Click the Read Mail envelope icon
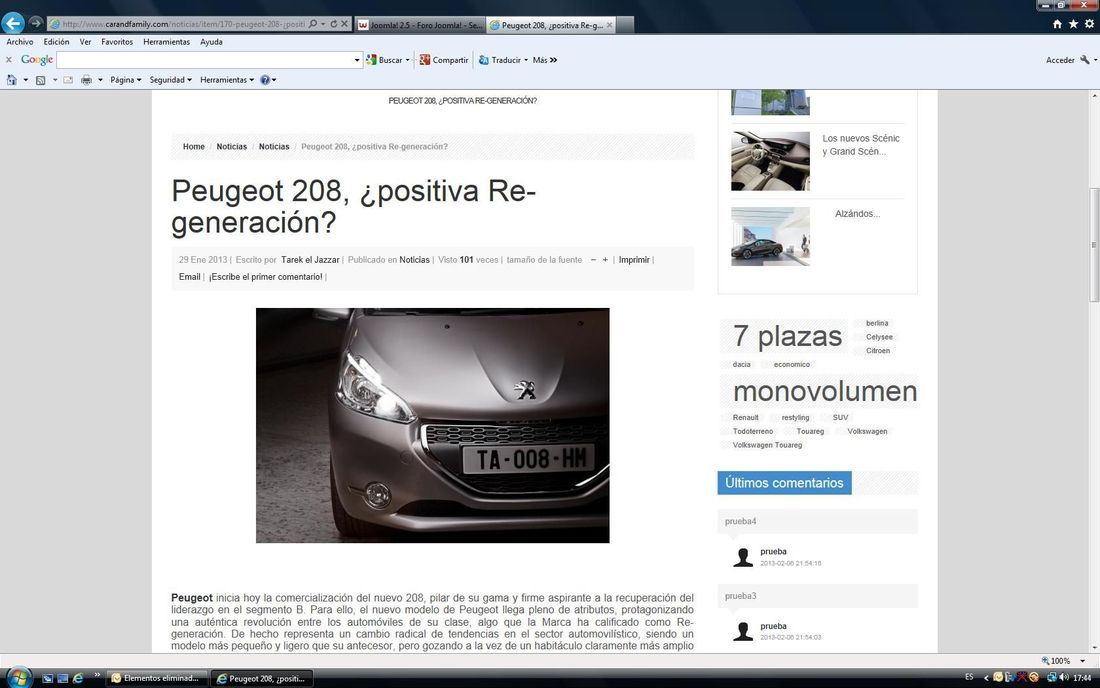This screenshot has width=1100, height=688. tap(68, 80)
